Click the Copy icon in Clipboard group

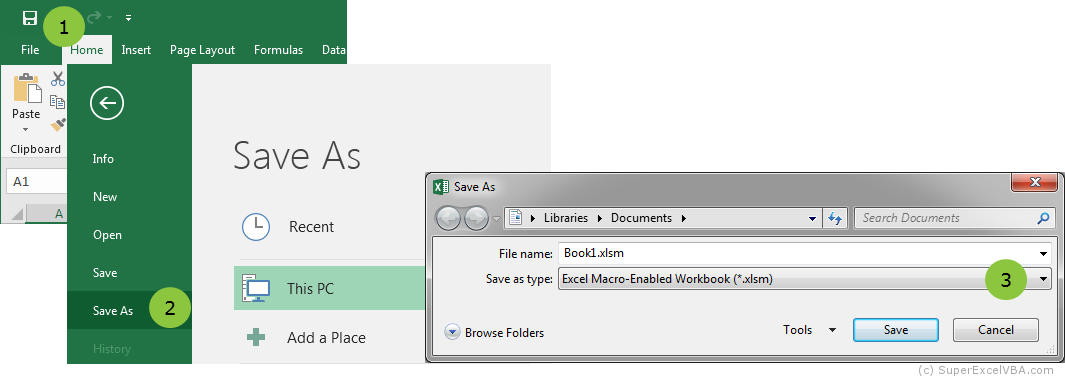58,102
